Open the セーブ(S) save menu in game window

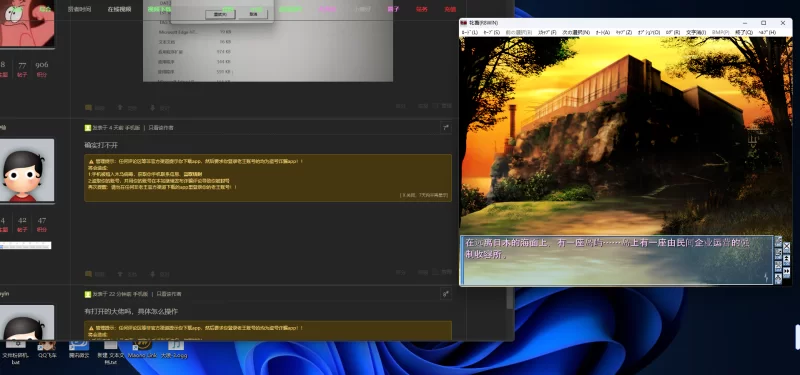(x=491, y=32)
